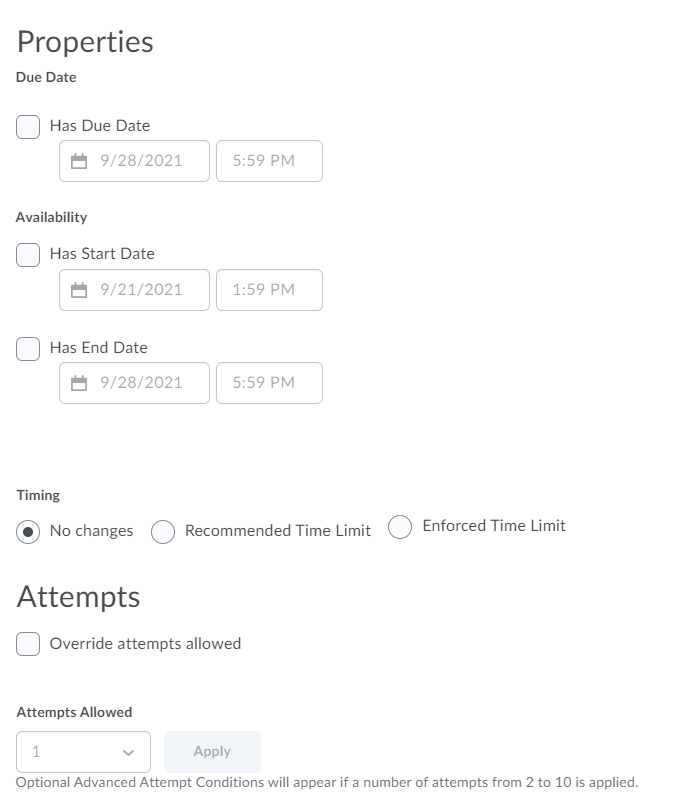Select the No changes timing option
This screenshot has width=675, height=796.
(x=30, y=532)
